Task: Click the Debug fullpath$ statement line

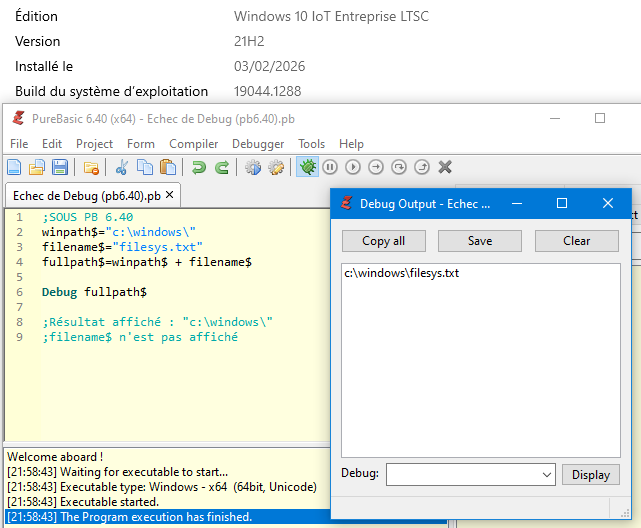Action: click(94, 292)
